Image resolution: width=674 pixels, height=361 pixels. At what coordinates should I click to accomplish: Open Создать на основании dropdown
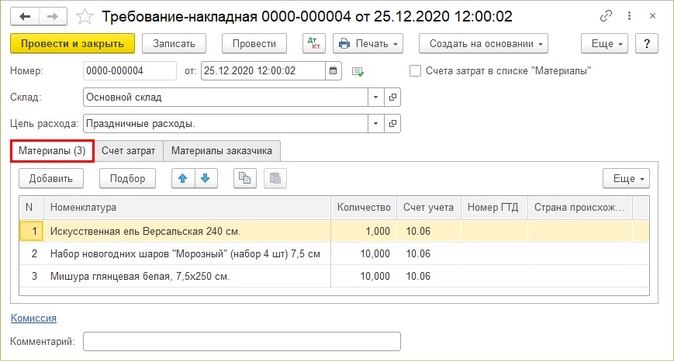pos(484,44)
